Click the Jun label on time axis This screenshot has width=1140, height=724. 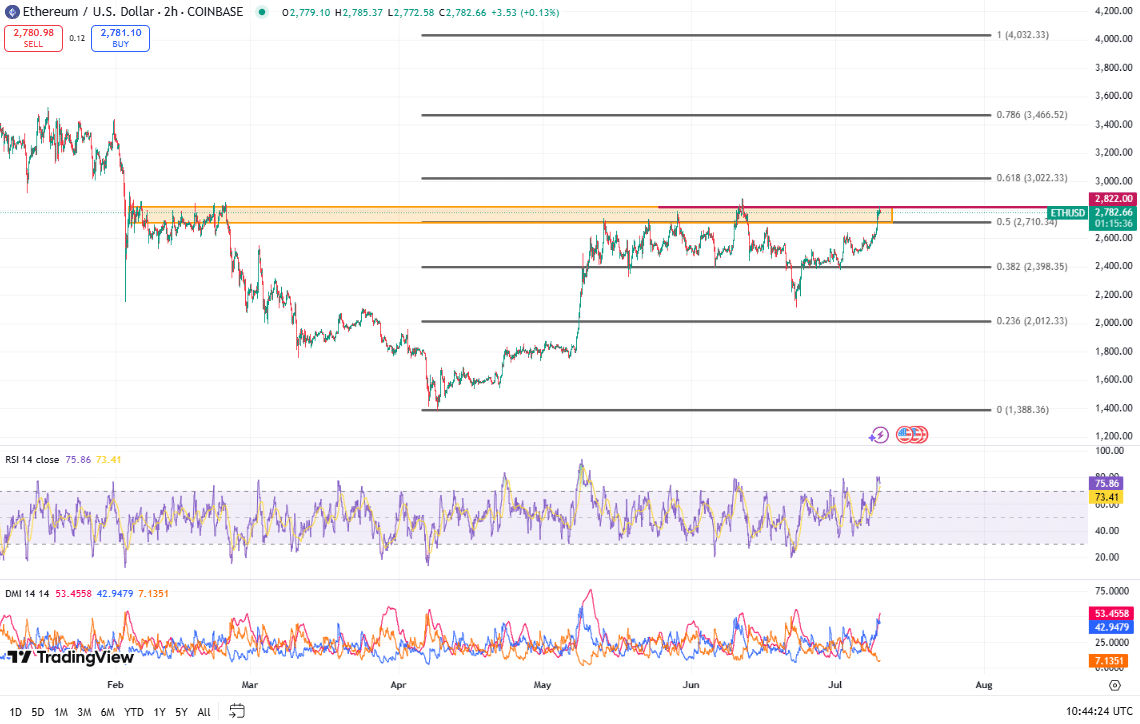[x=691, y=685]
